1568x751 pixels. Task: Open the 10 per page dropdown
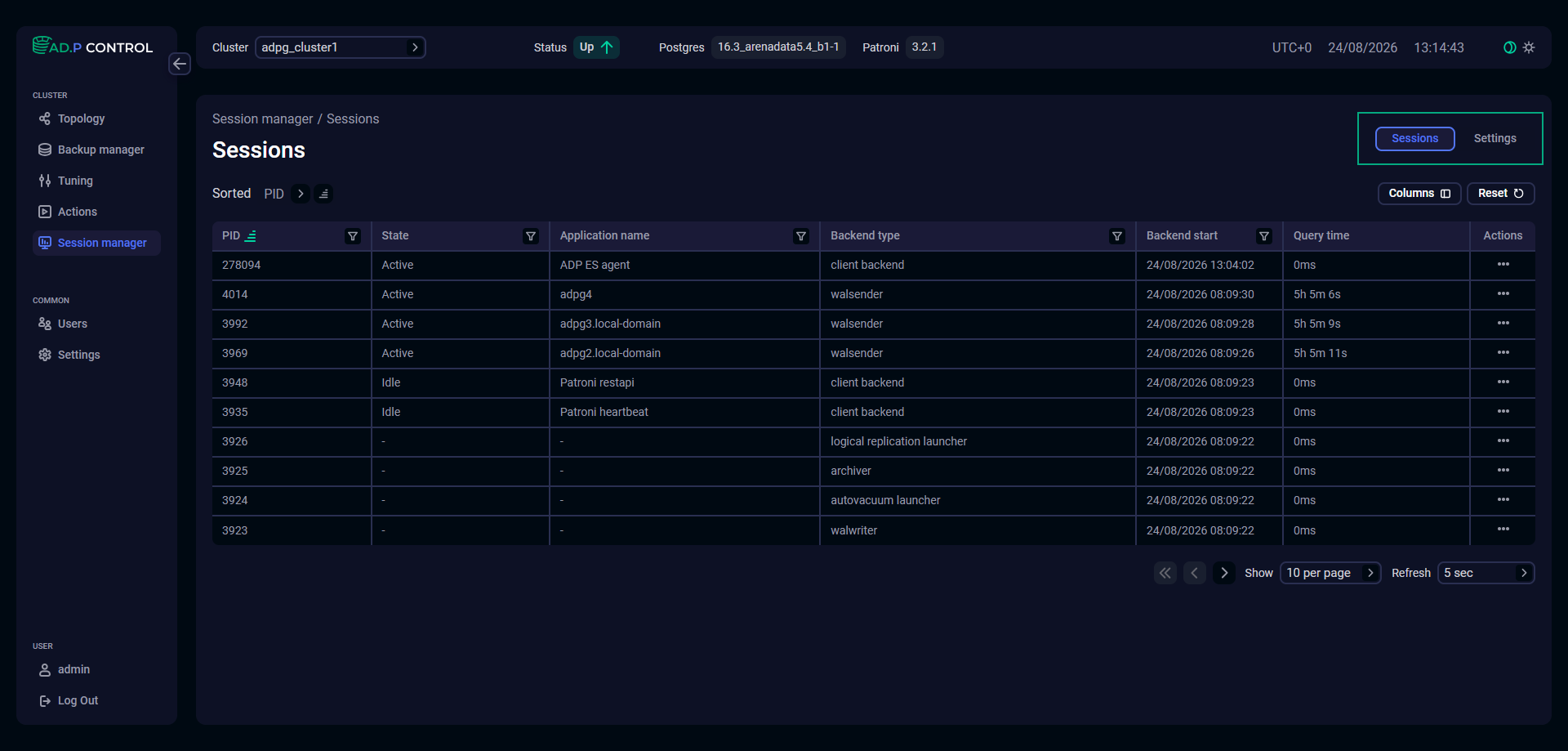(1330, 573)
